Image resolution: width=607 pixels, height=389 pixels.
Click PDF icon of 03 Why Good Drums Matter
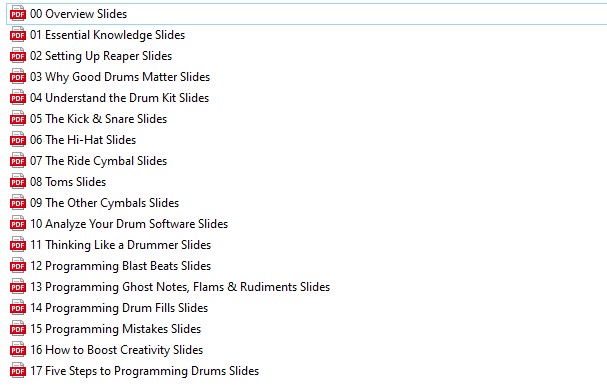(x=18, y=76)
